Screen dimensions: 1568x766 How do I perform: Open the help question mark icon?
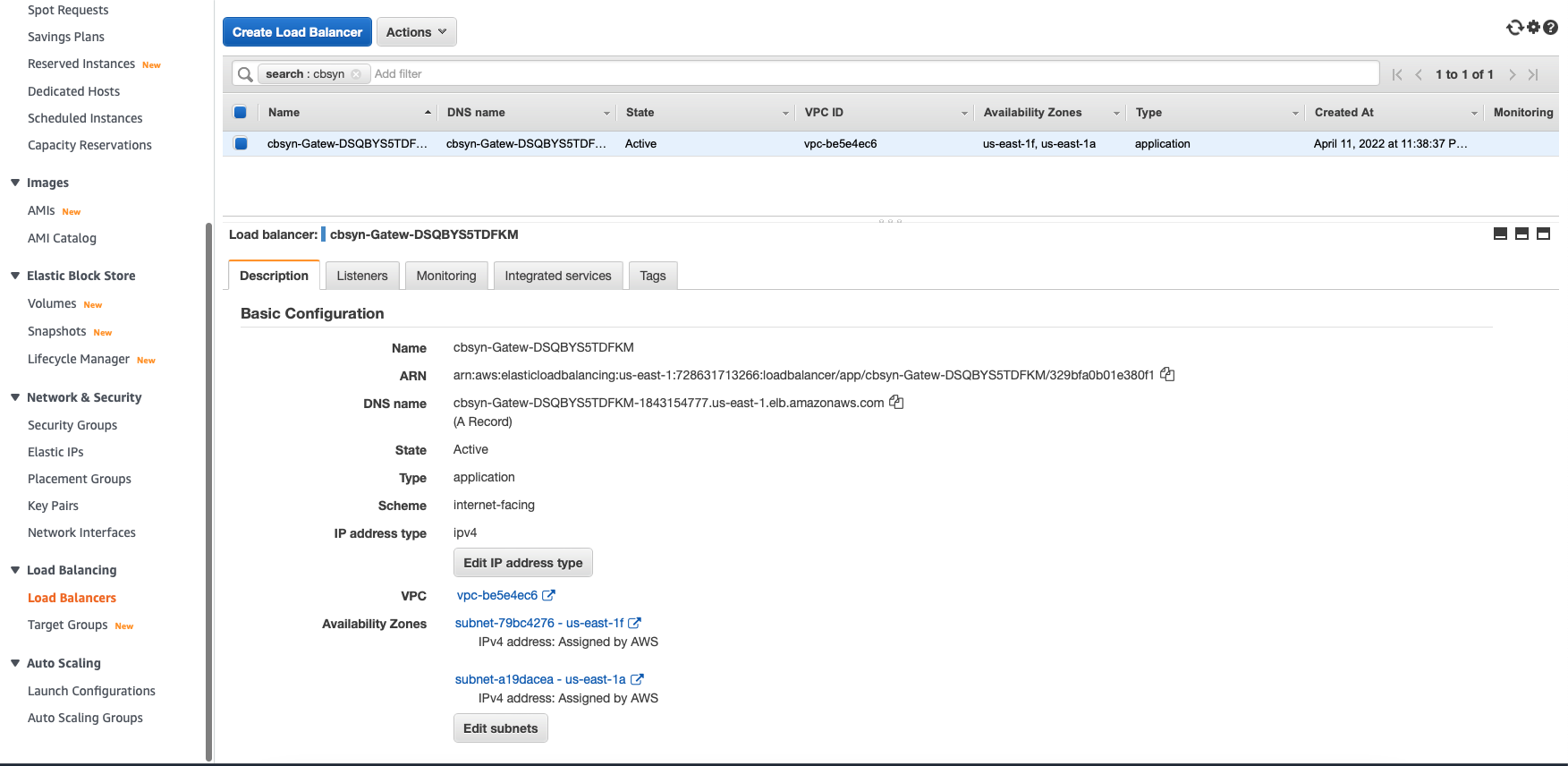click(x=1550, y=28)
